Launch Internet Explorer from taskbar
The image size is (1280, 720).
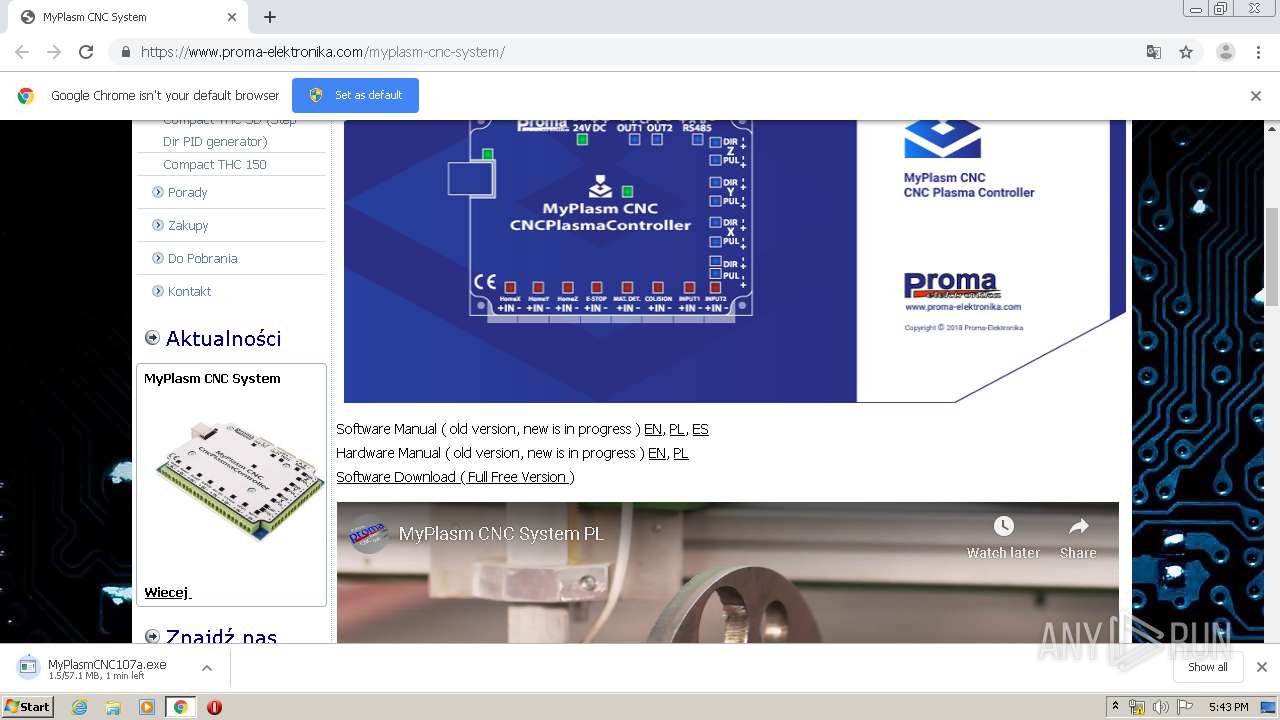[x=80, y=707]
